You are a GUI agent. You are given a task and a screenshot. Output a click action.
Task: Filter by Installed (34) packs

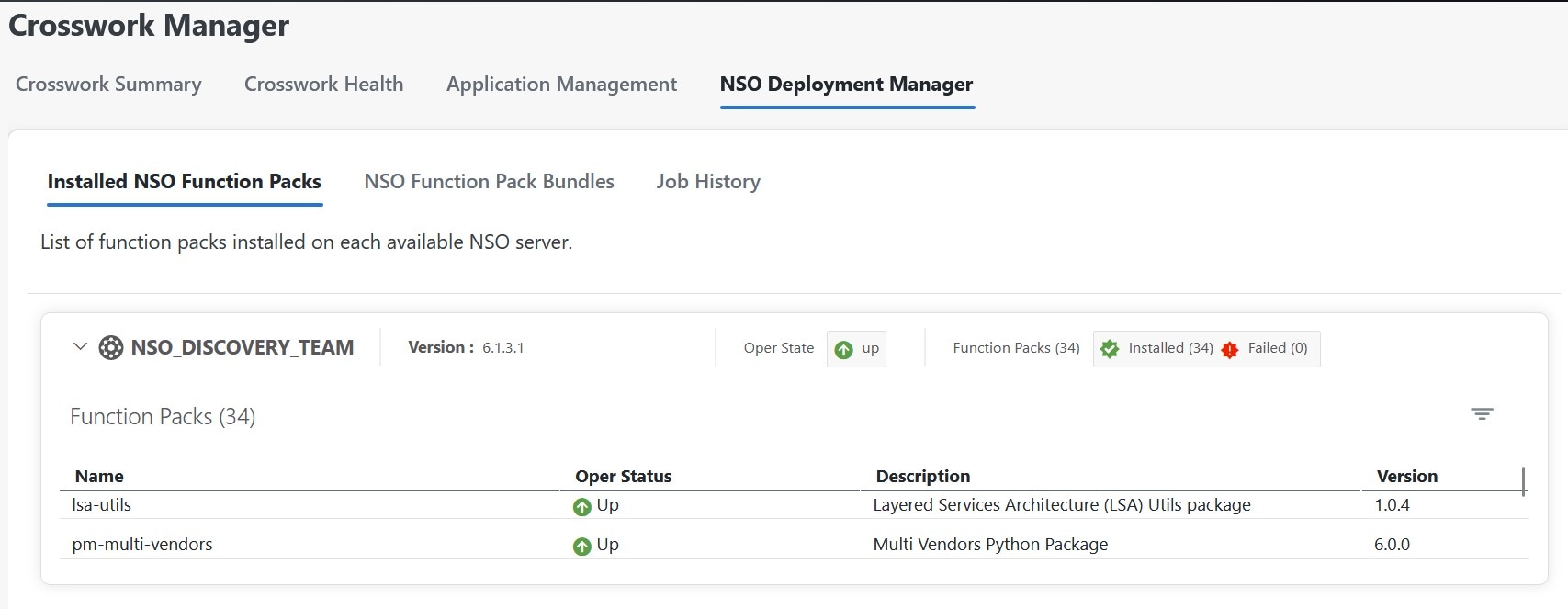click(1170, 348)
